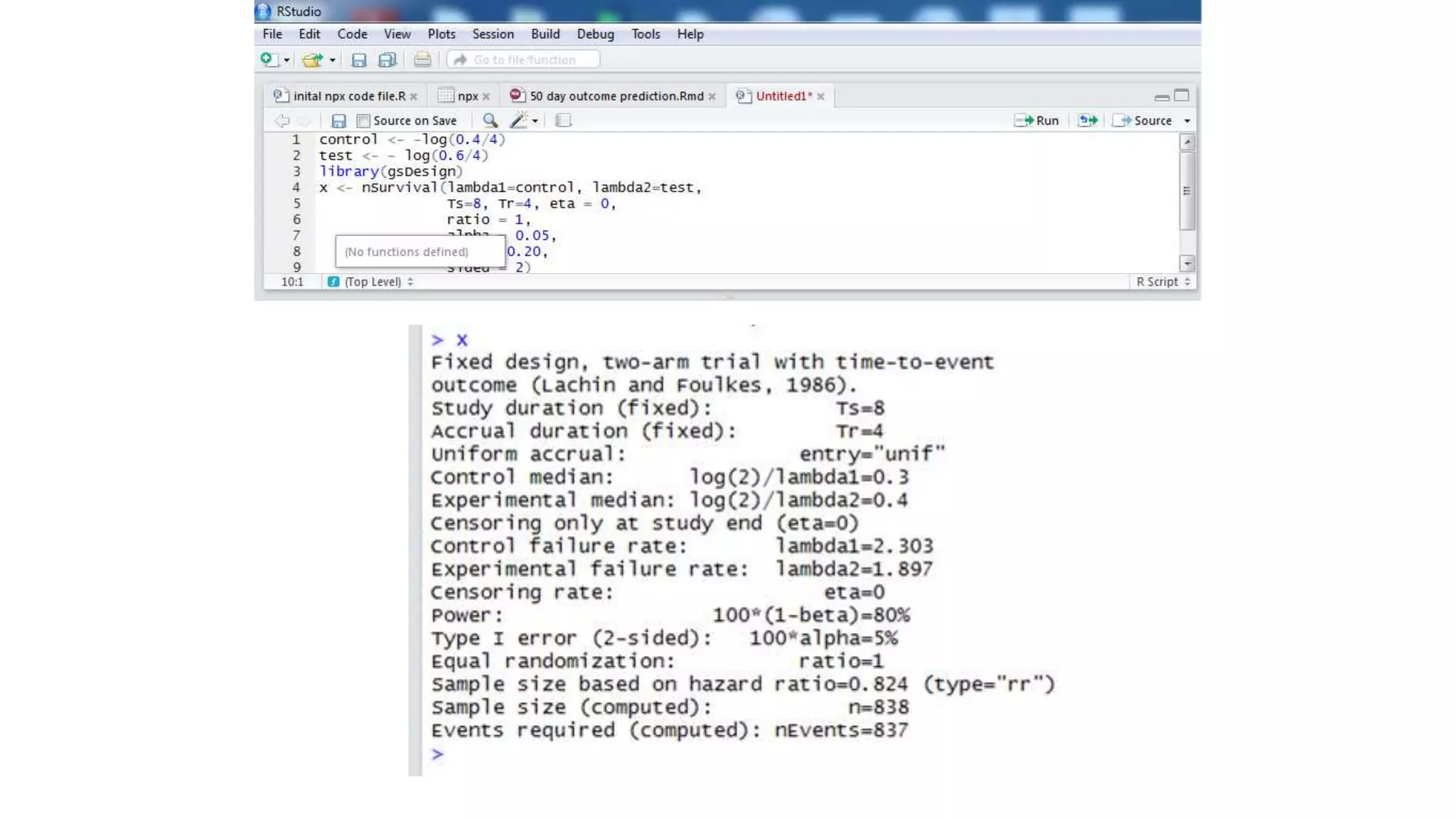Image resolution: width=1456 pixels, height=819 pixels.
Task: Click the Open File folder icon
Action: [x=311, y=60]
